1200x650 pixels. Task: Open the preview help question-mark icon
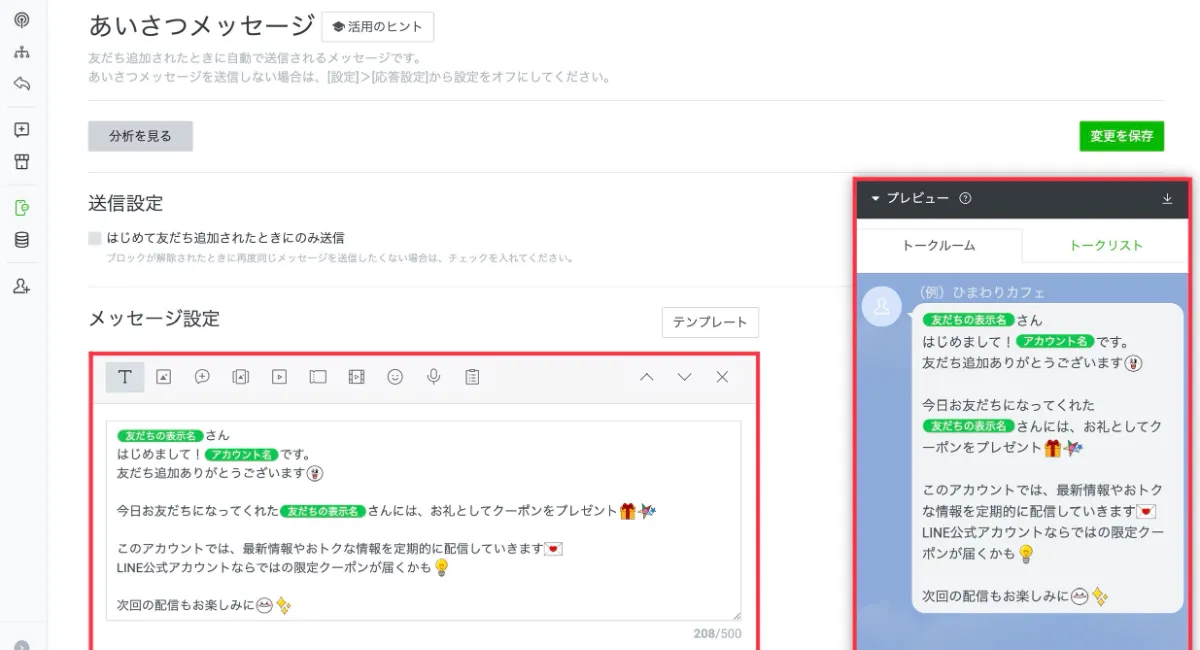pyautogui.click(x=965, y=199)
